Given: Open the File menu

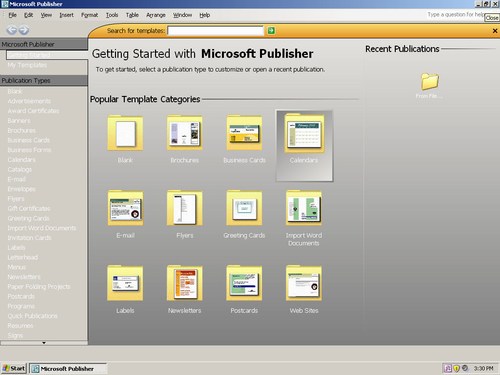Looking at the screenshot, I should tap(13, 15).
